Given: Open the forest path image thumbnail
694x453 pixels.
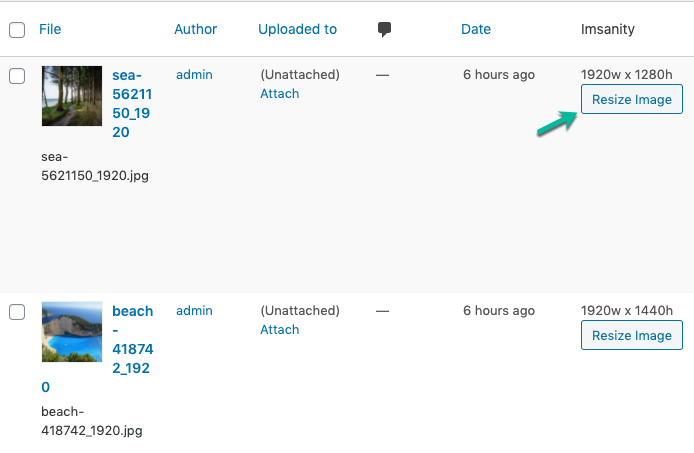Looking at the screenshot, I should (72, 96).
